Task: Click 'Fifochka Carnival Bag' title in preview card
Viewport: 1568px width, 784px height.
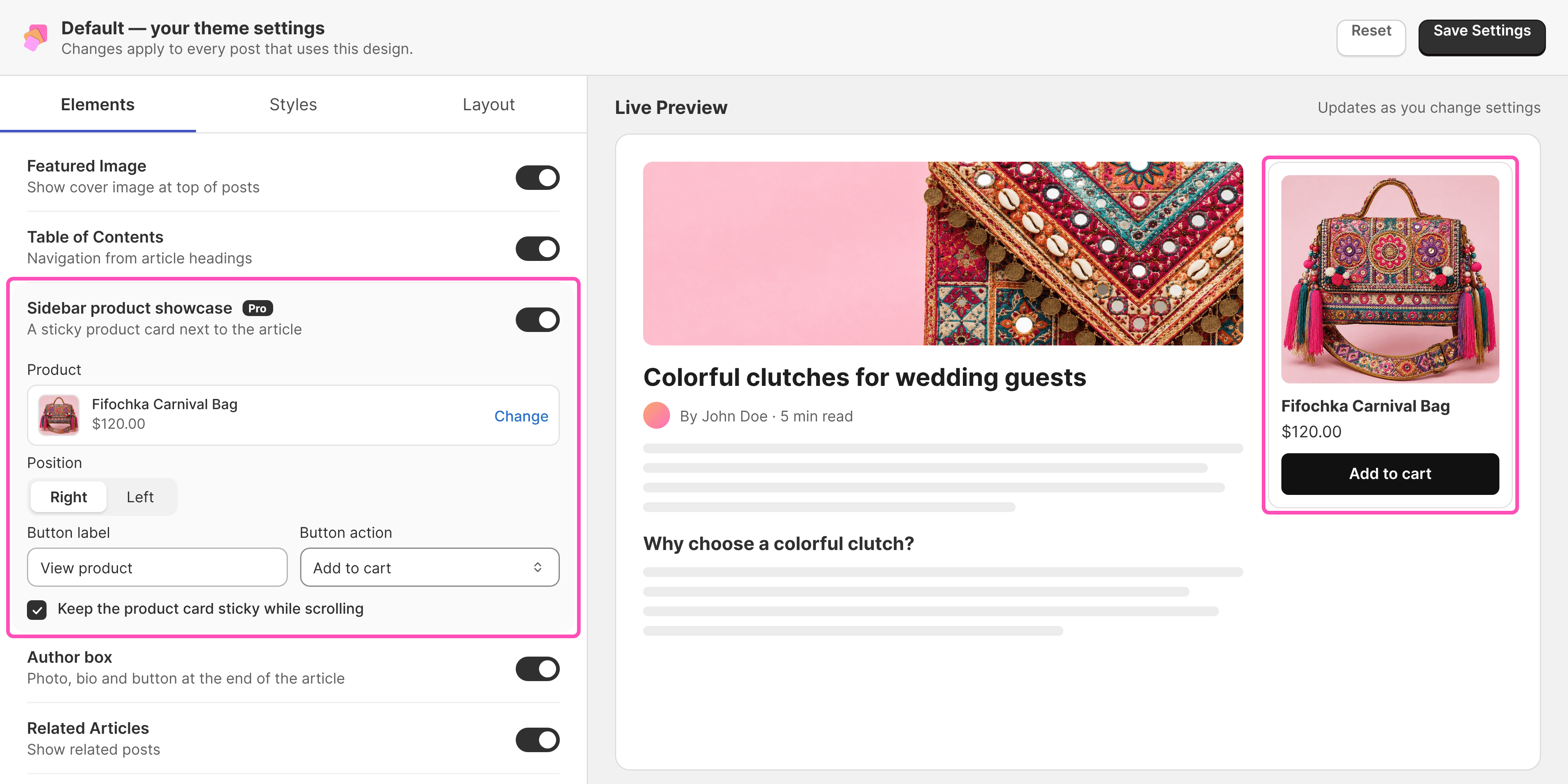Action: click(x=1365, y=406)
